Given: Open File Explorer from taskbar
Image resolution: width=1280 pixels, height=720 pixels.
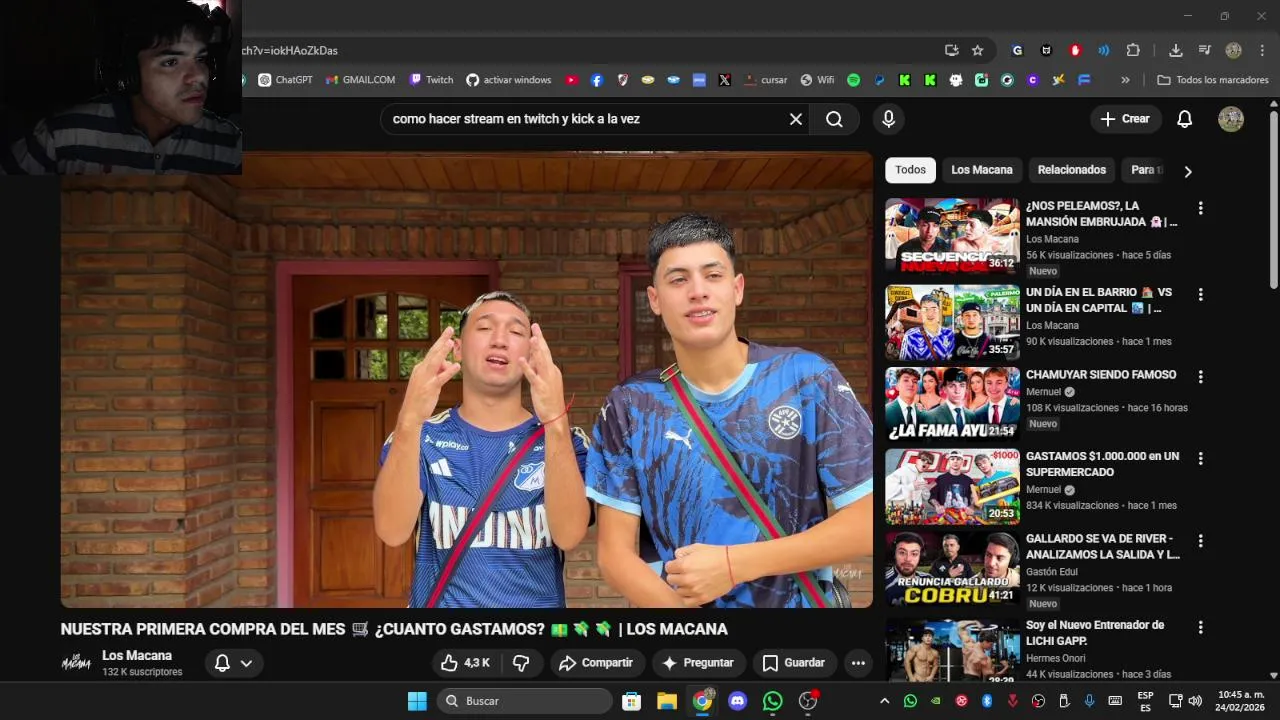Looking at the screenshot, I should click(x=667, y=701).
